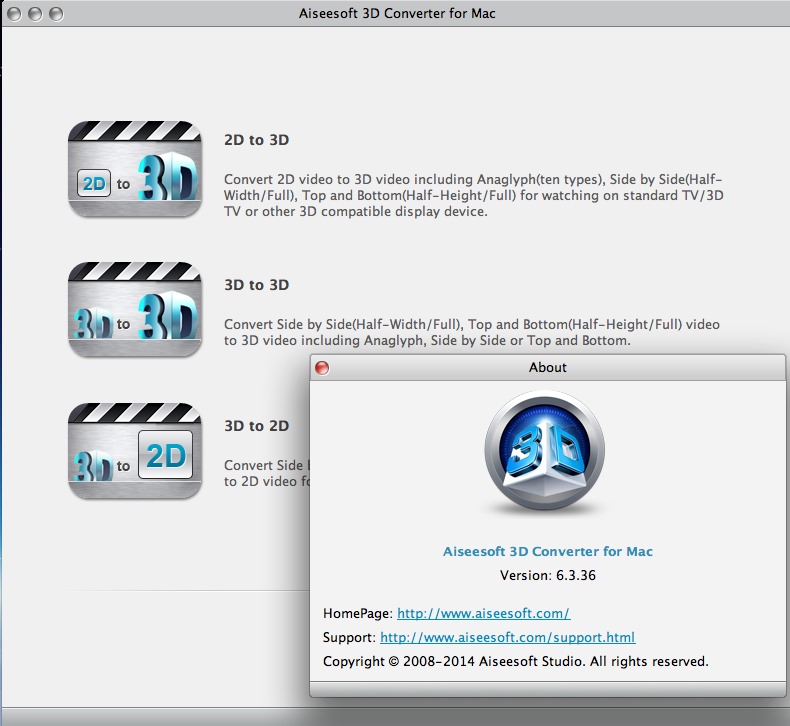Viewport: 790px width, 726px height.
Task: Open the 3D to 3D conversion mode icon
Action: coord(135,309)
